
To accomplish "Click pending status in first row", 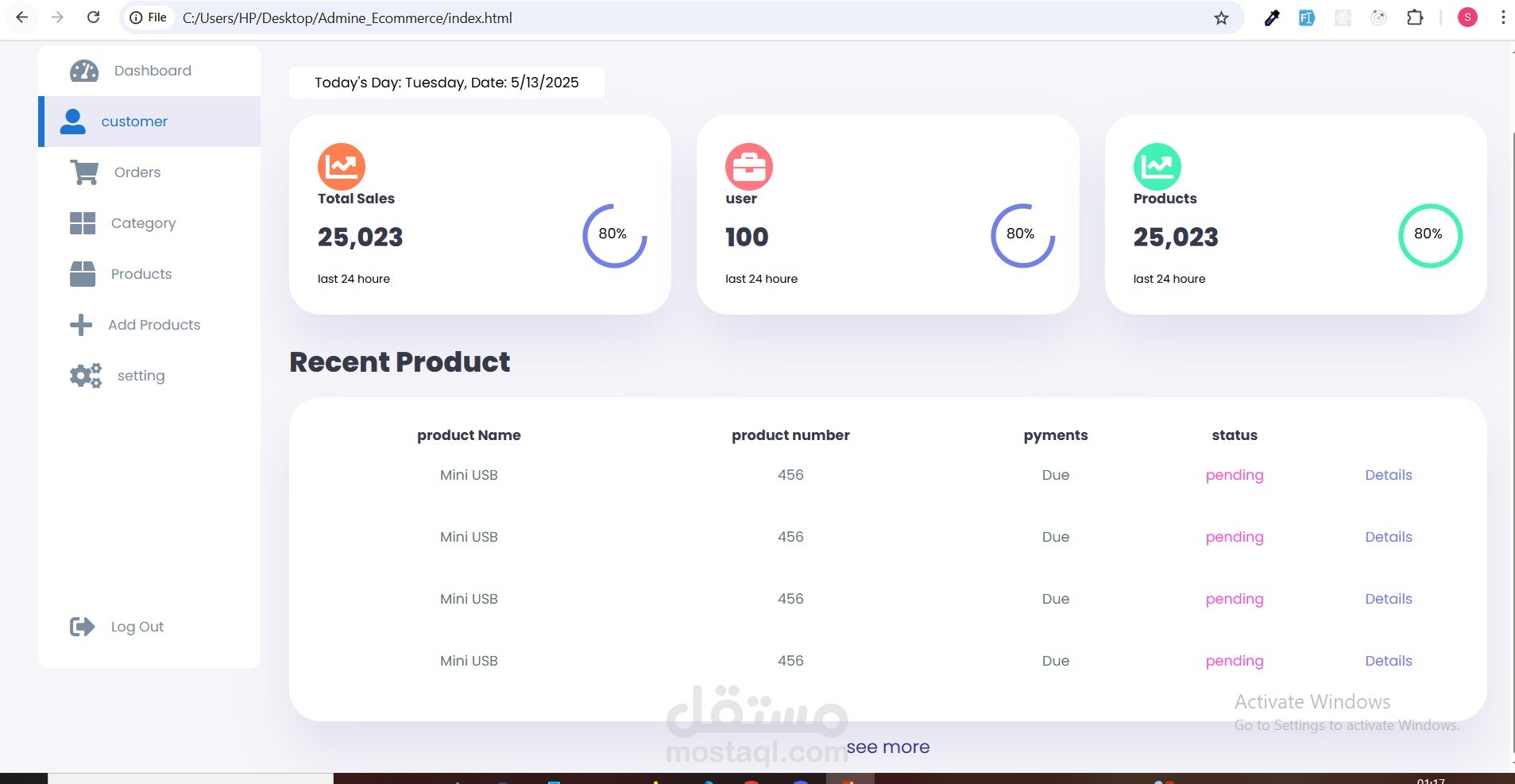I will click(1235, 475).
